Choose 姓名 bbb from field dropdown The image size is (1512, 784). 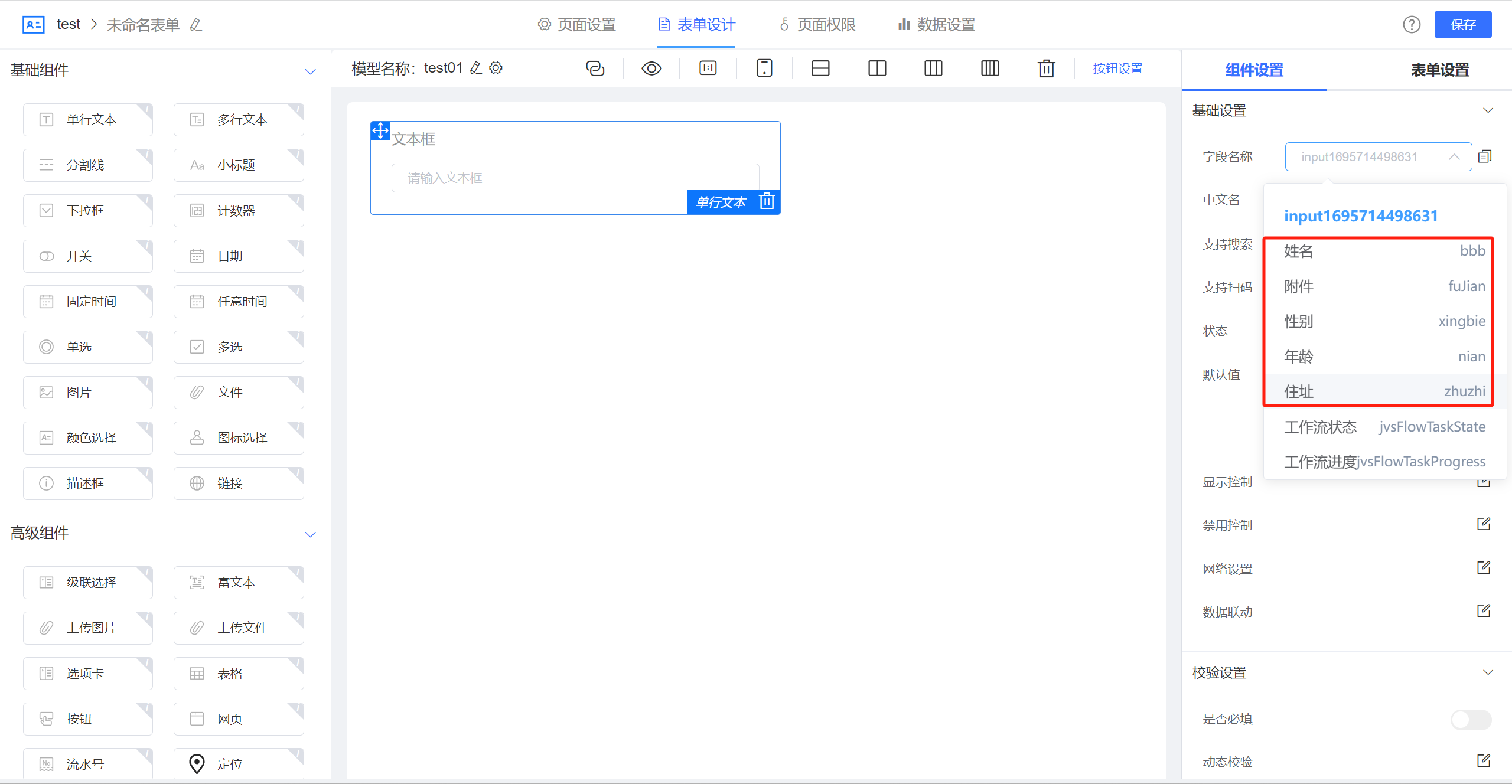[x=1384, y=251]
